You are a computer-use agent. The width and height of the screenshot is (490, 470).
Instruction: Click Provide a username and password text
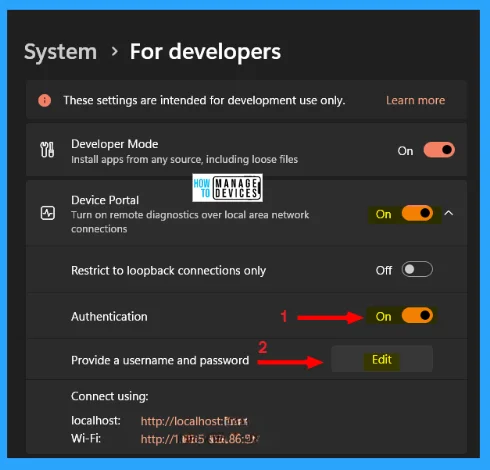pos(160,360)
